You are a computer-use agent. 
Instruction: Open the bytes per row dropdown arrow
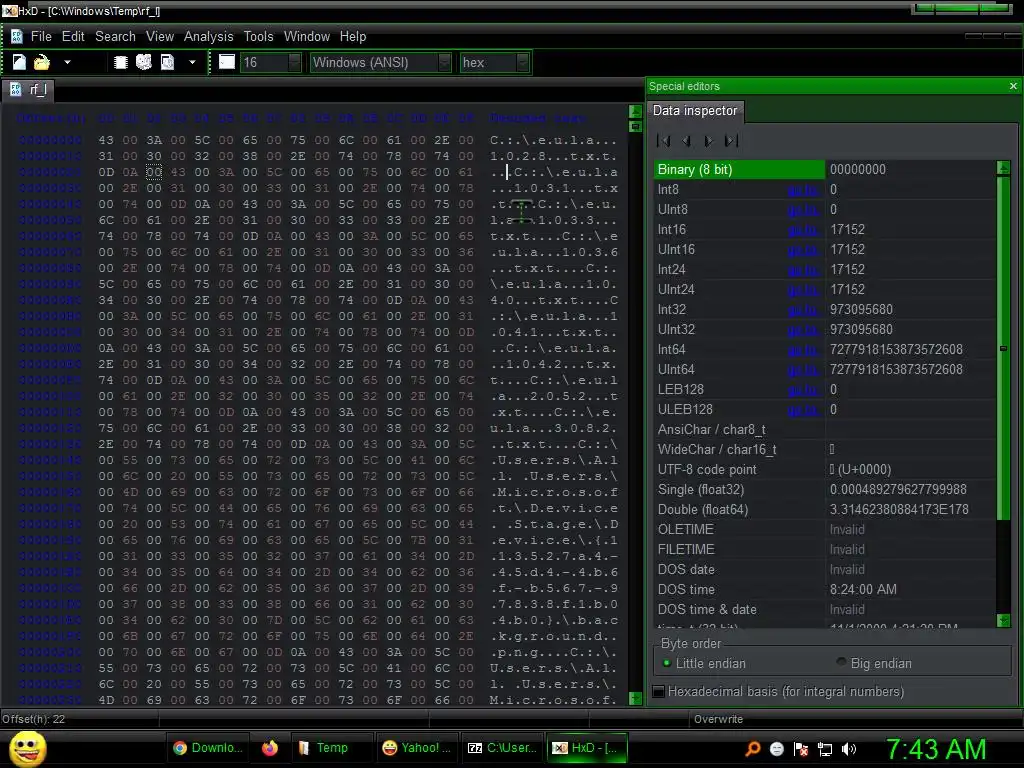(x=295, y=63)
